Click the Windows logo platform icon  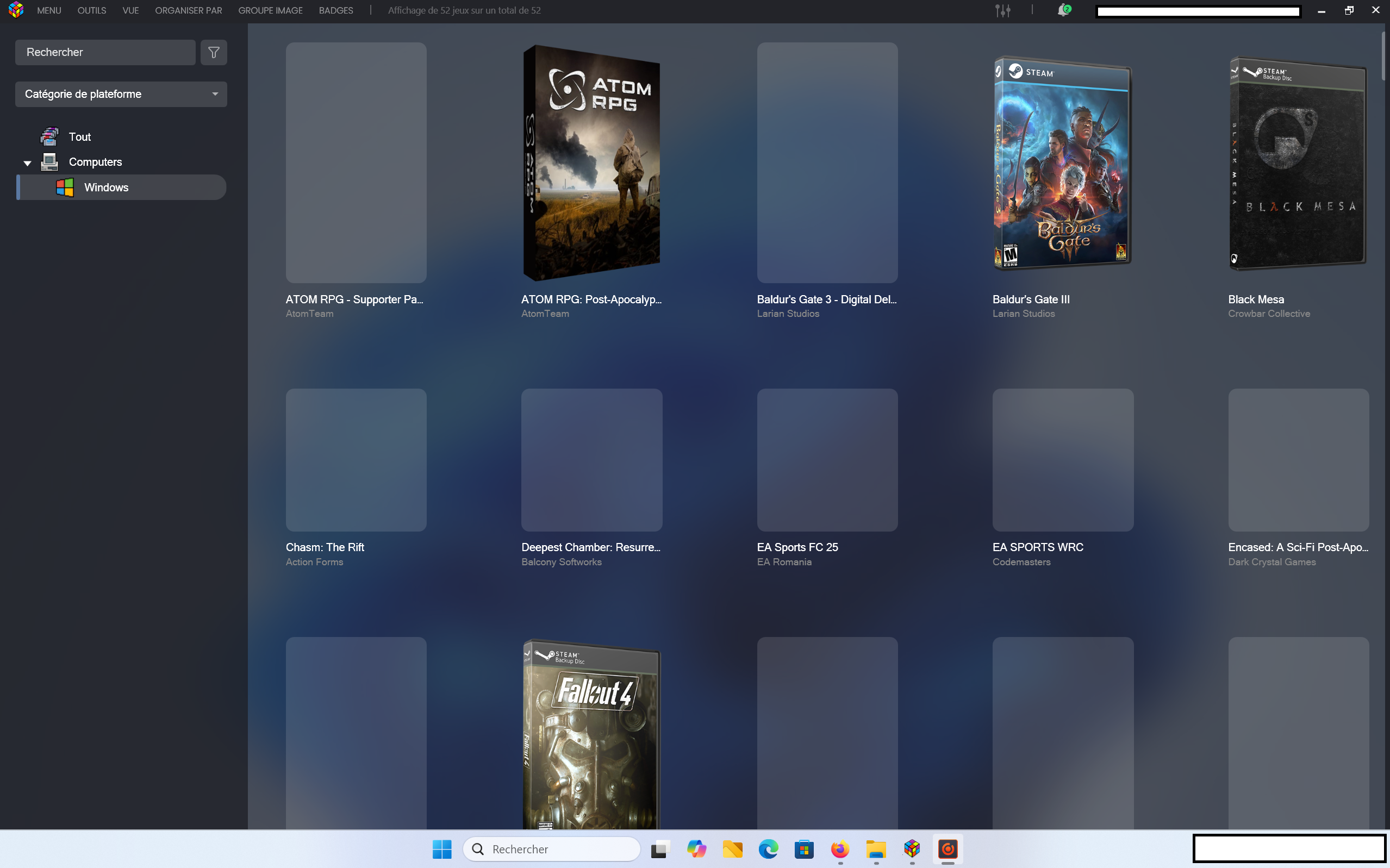[65, 187]
